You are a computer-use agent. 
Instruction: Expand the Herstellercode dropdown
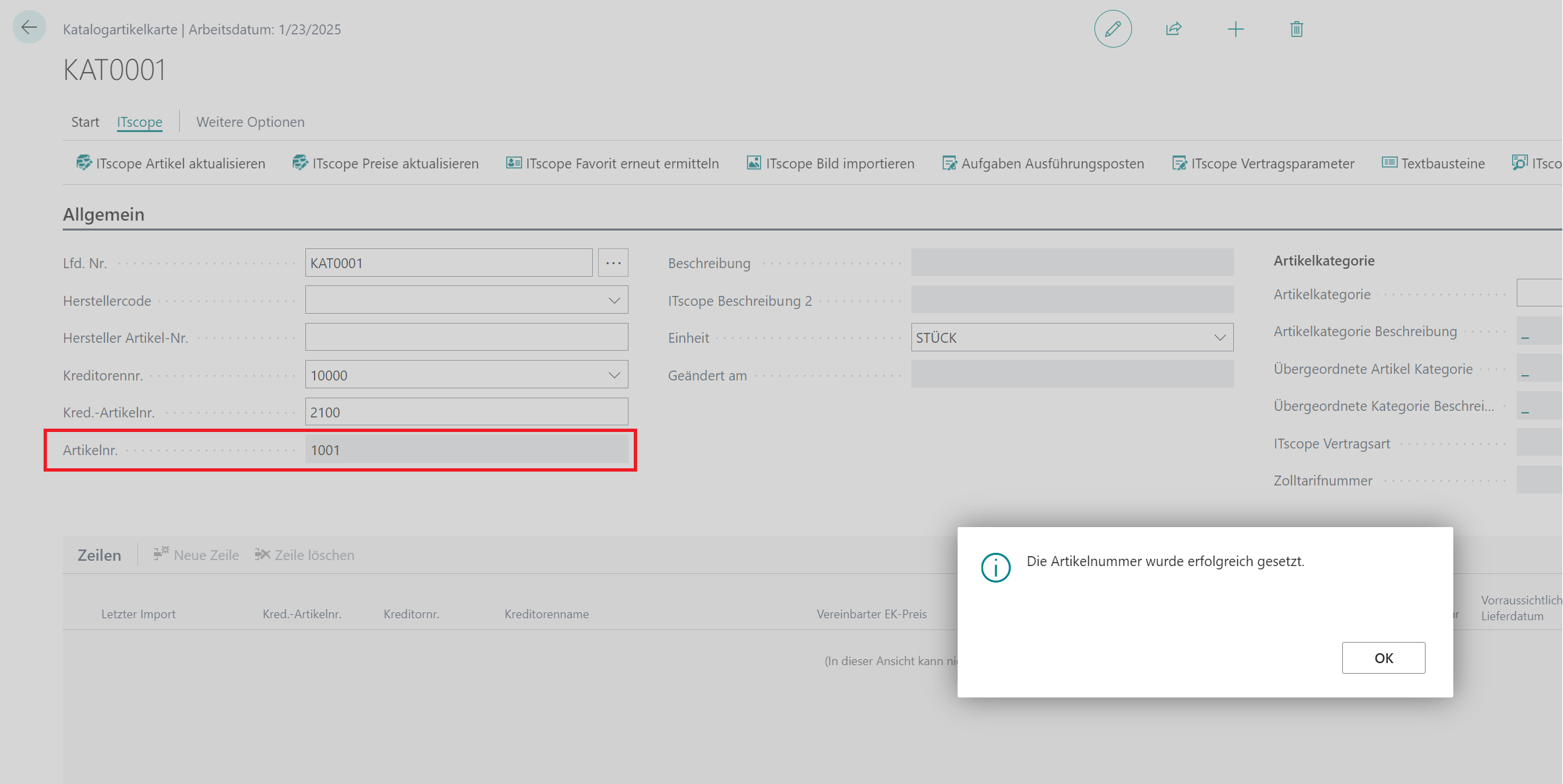coord(614,301)
